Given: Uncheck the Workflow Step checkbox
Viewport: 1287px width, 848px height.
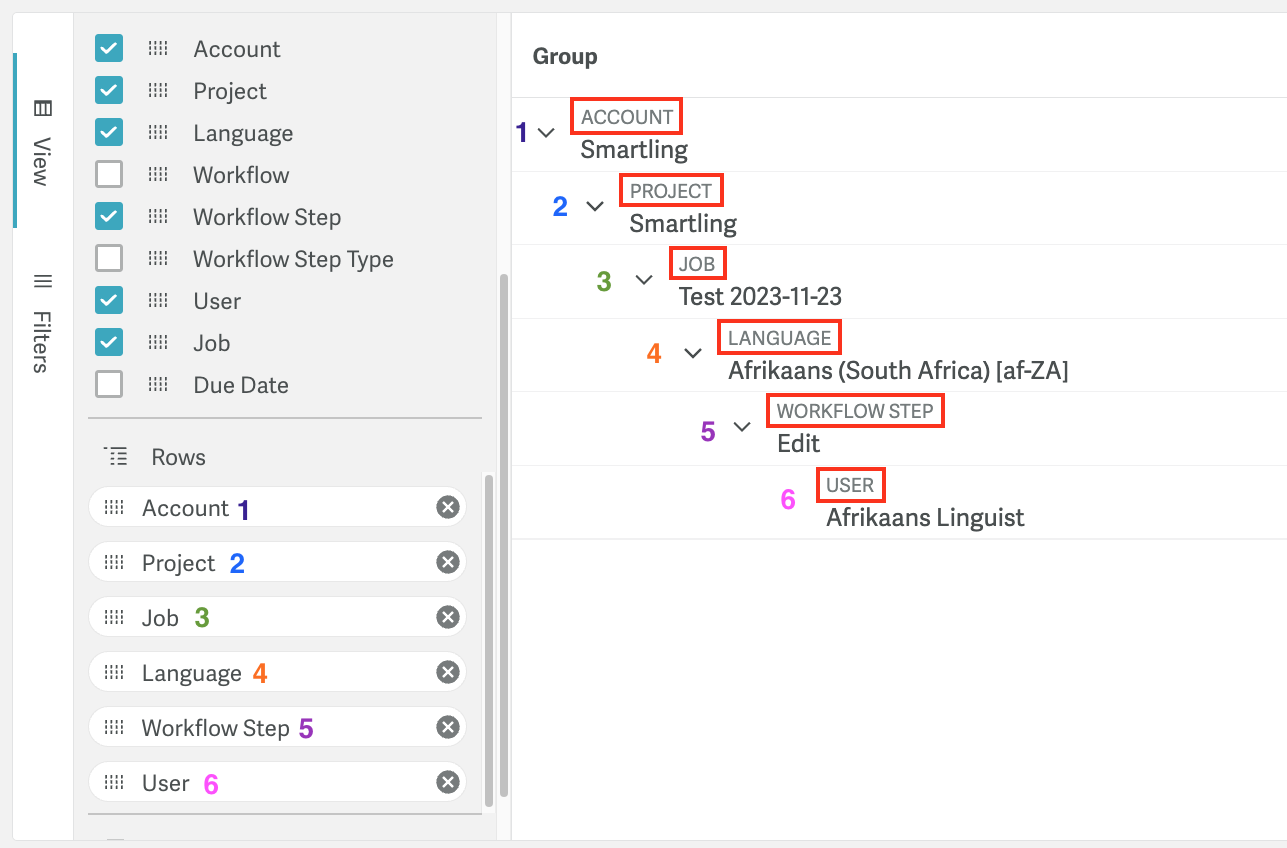Looking at the screenshot, I should pos(109,217).
